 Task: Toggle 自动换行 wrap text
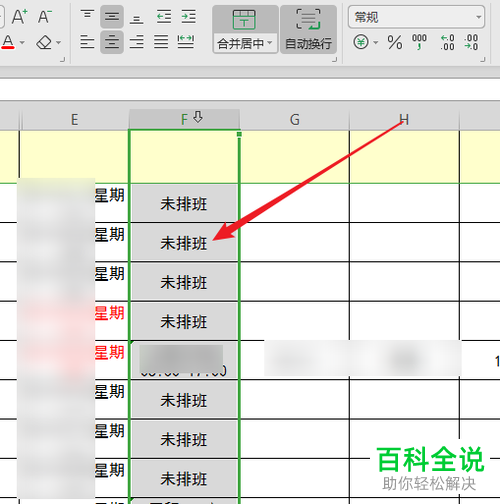click(308, 29)
